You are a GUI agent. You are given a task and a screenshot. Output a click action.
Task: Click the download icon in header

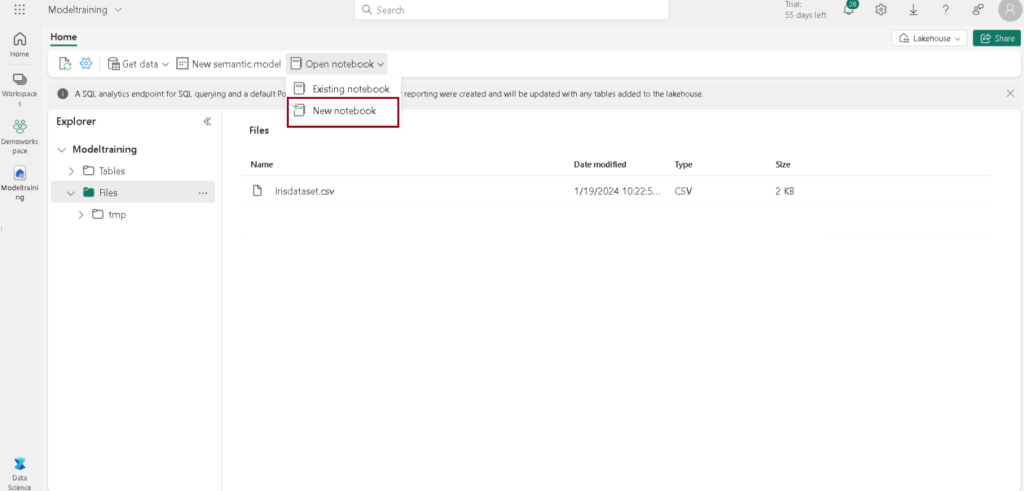pos(913,10)
